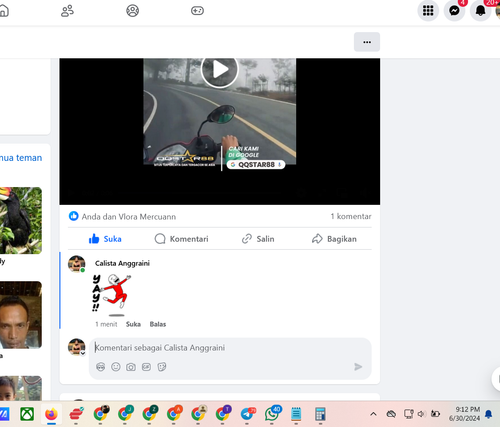Click Salin to copy the link
The height and width of the screenshot is (427, 500).
(258, 239)
